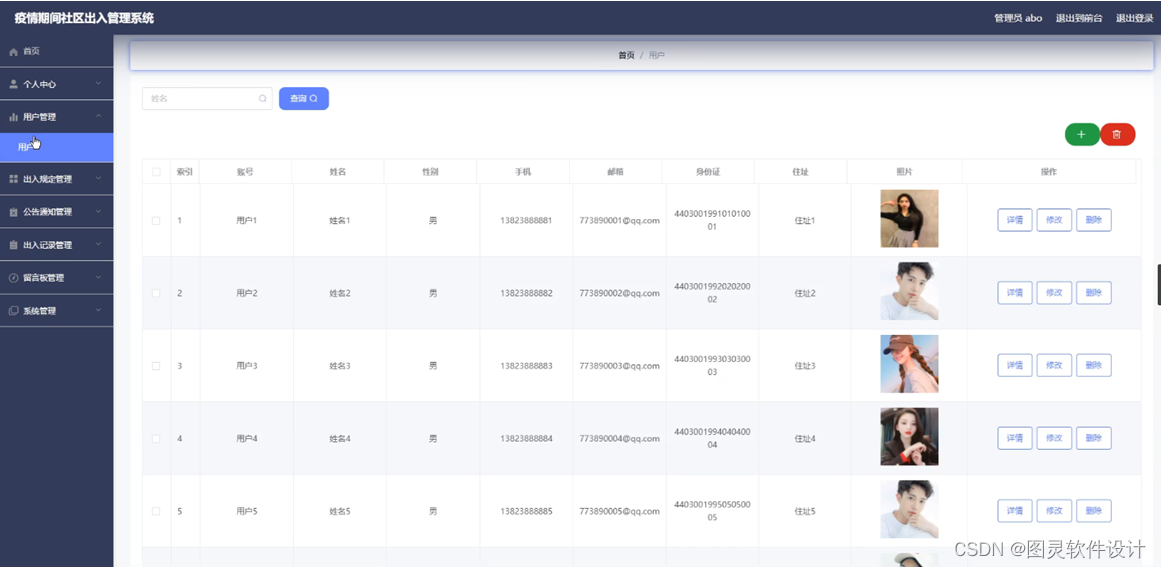1161x568 pixels.
Task: Click the clipboard icon beside 公告通知管理
Action: click(13, 212)
